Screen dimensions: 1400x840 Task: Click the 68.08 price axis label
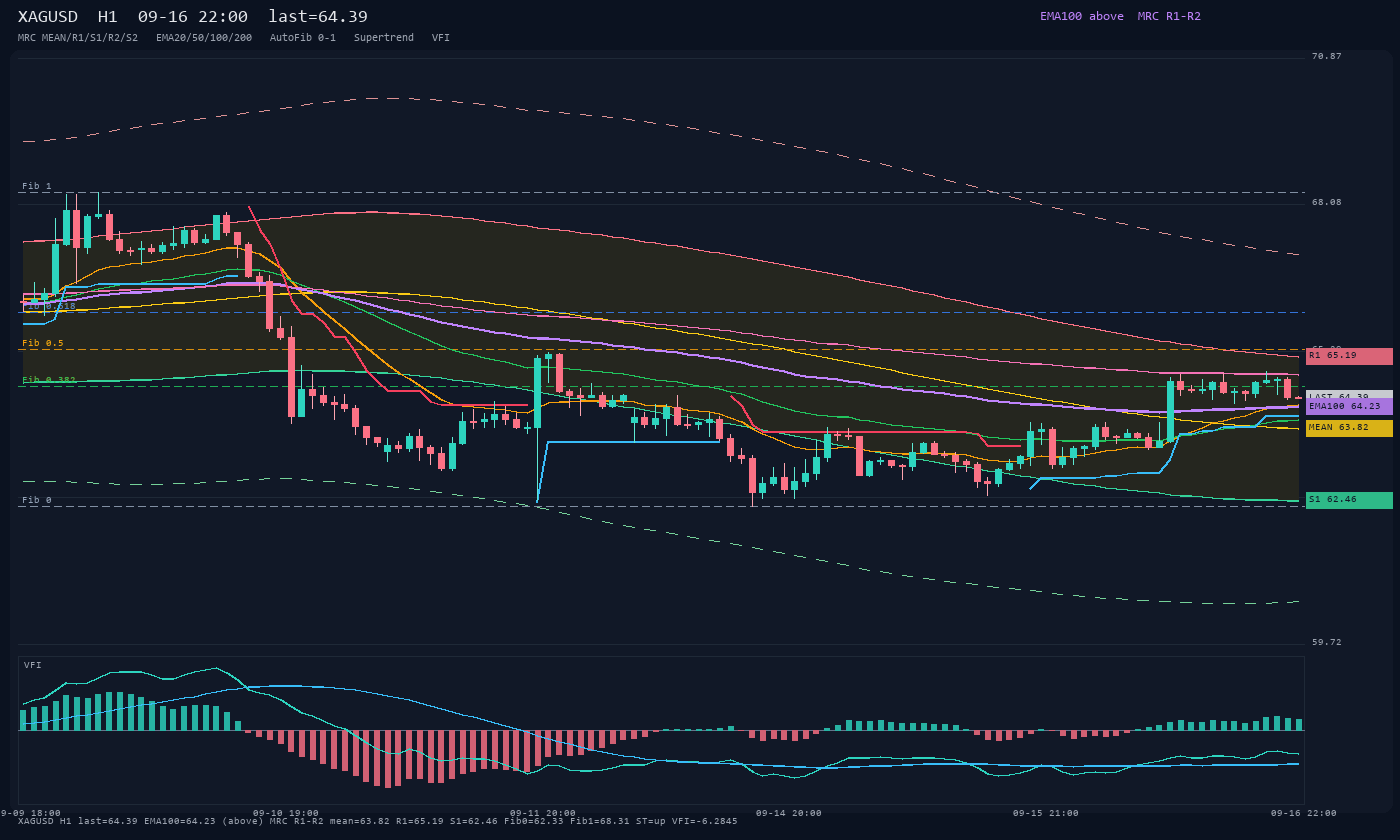[x=1327, y=202]
